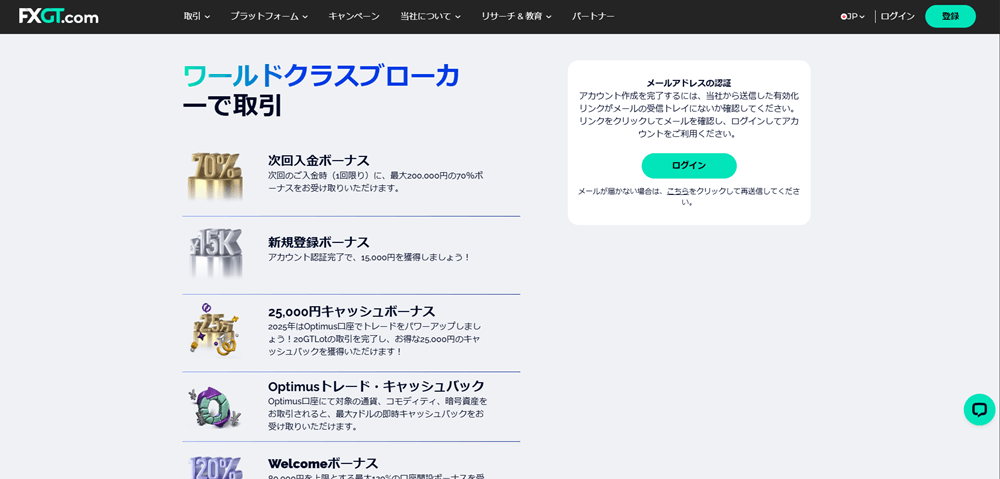Click the 新規登録ボーナス heading
This screenshot has width=1000, height=479.
319,242
